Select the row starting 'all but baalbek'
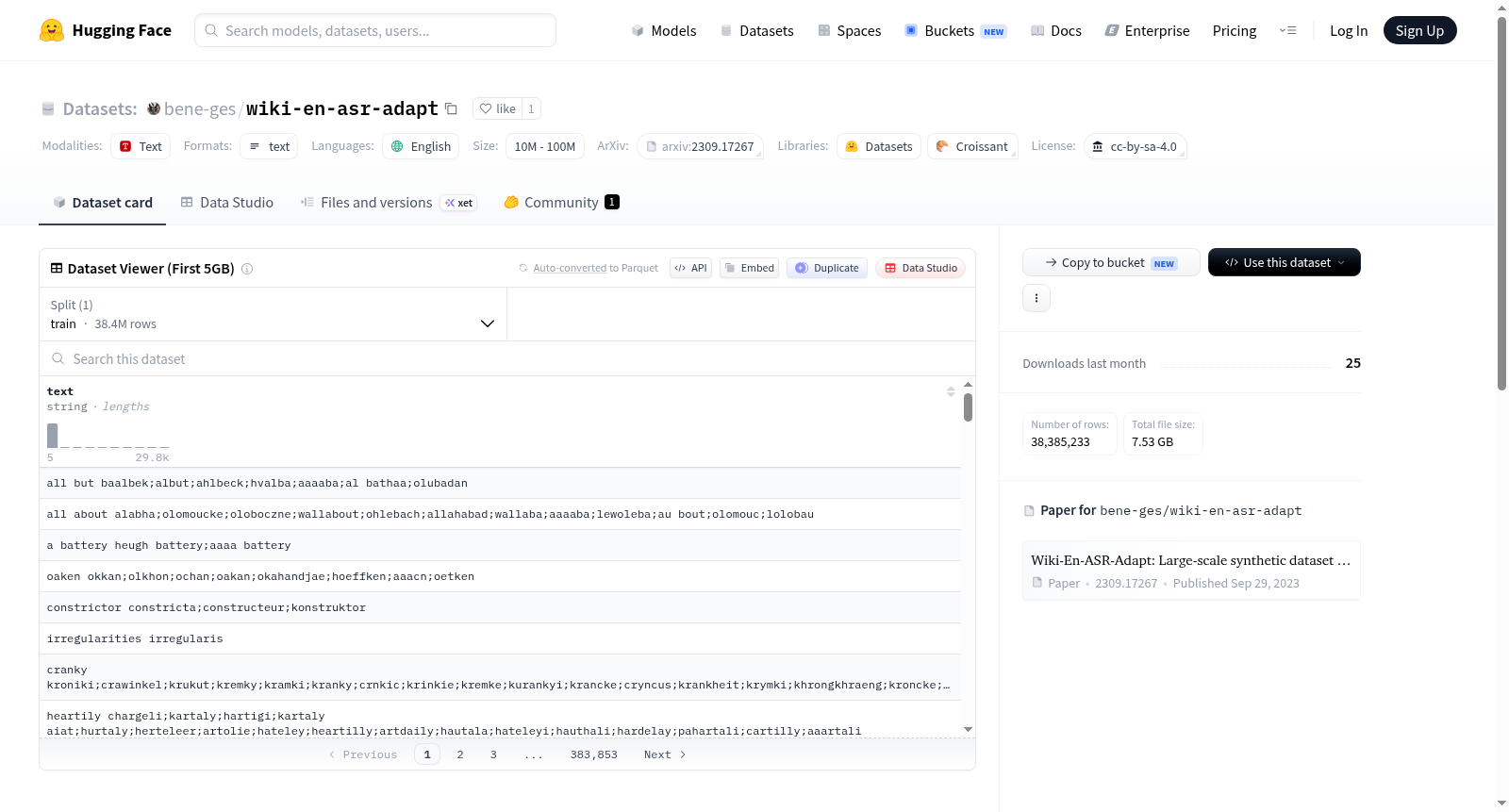This screenshot has height=812, width=1509. [500, 483]
